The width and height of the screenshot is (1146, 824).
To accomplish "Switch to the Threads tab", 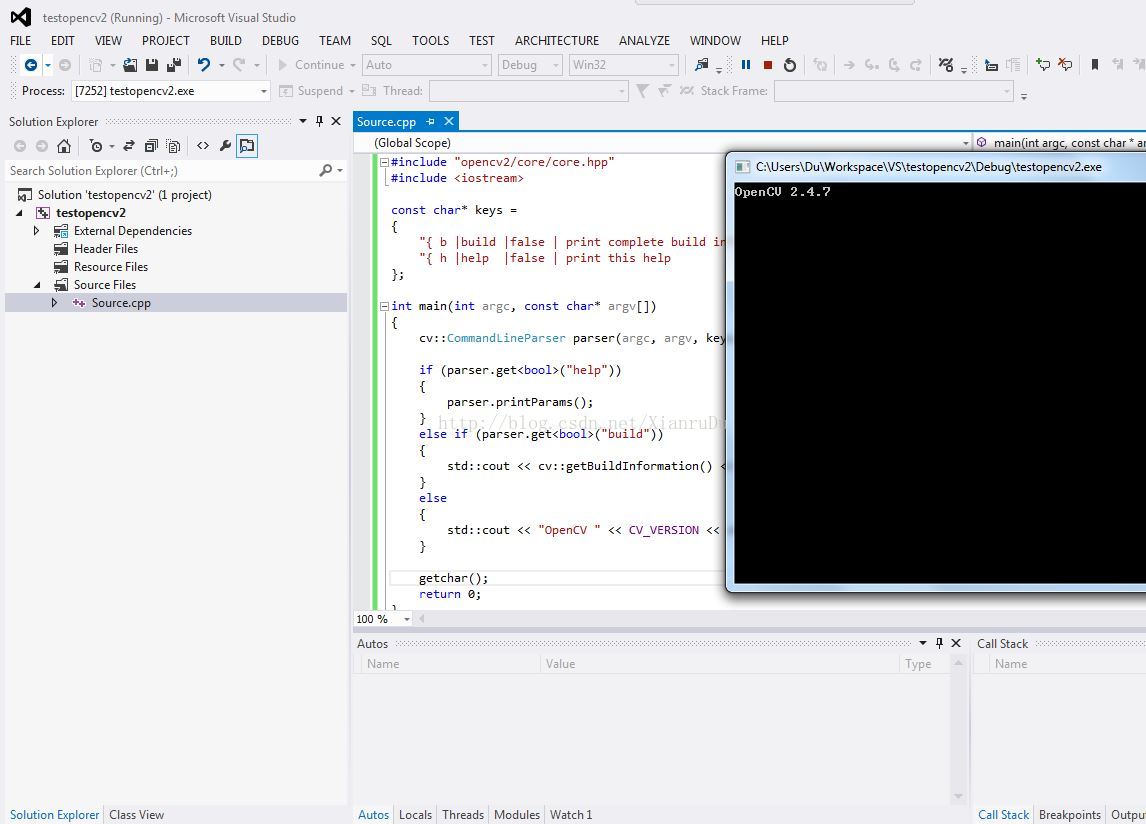I will click(463, 814).
